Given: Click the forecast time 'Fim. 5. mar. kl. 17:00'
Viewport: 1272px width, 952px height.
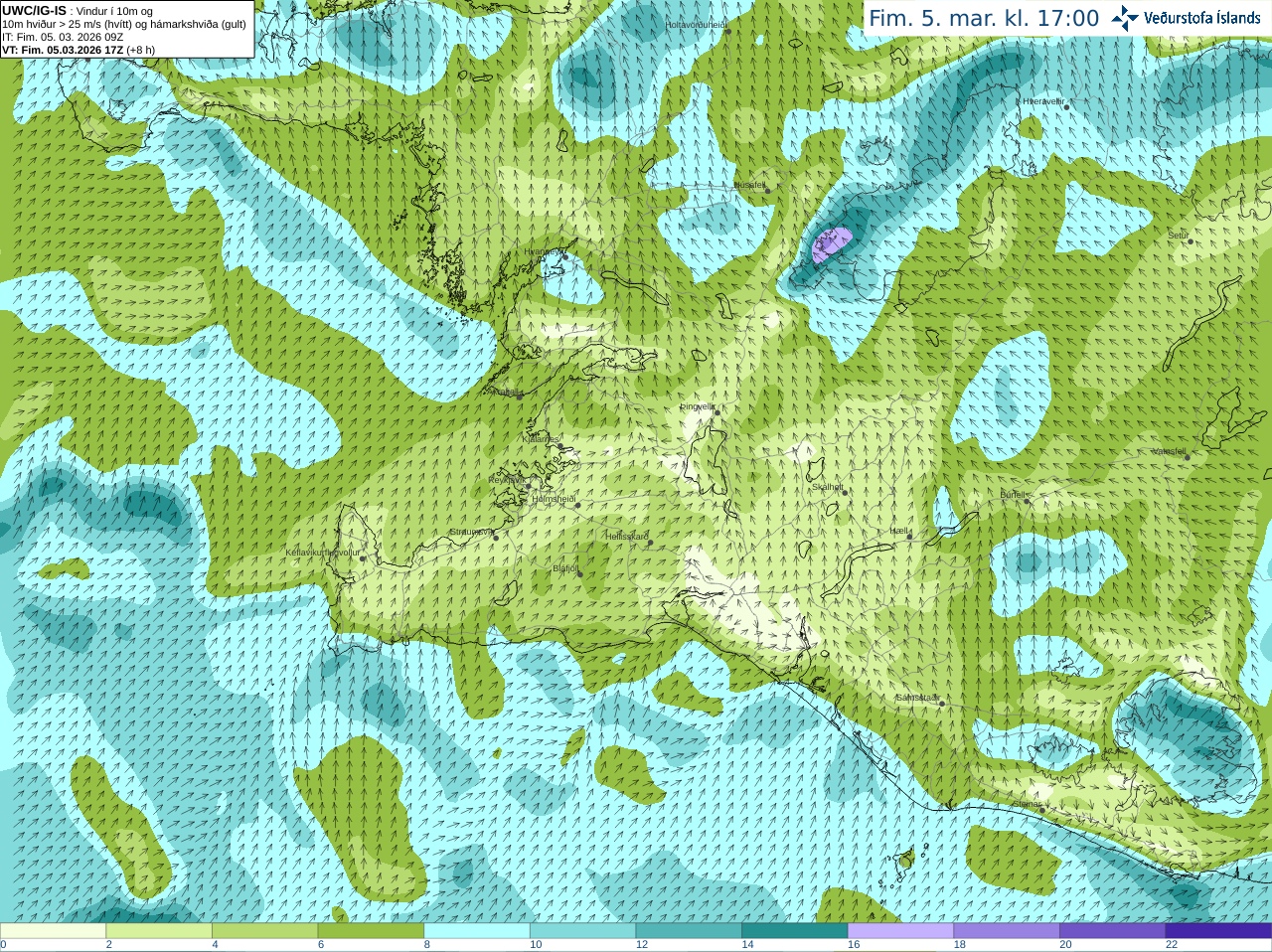Looking at the screenshot, I should coord(984,19).
